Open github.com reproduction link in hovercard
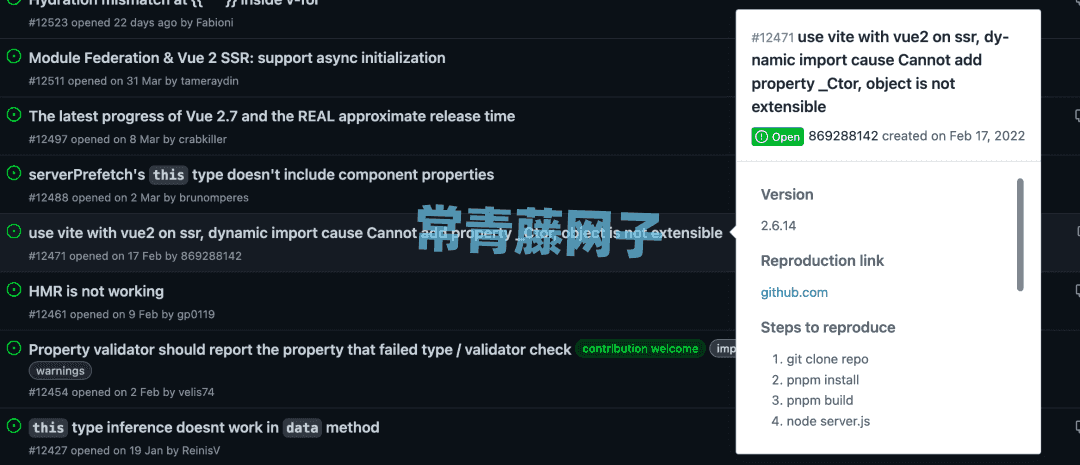The width and height of the screenshot is (1080, 465). pyautogui.click(x=794, y=292)
